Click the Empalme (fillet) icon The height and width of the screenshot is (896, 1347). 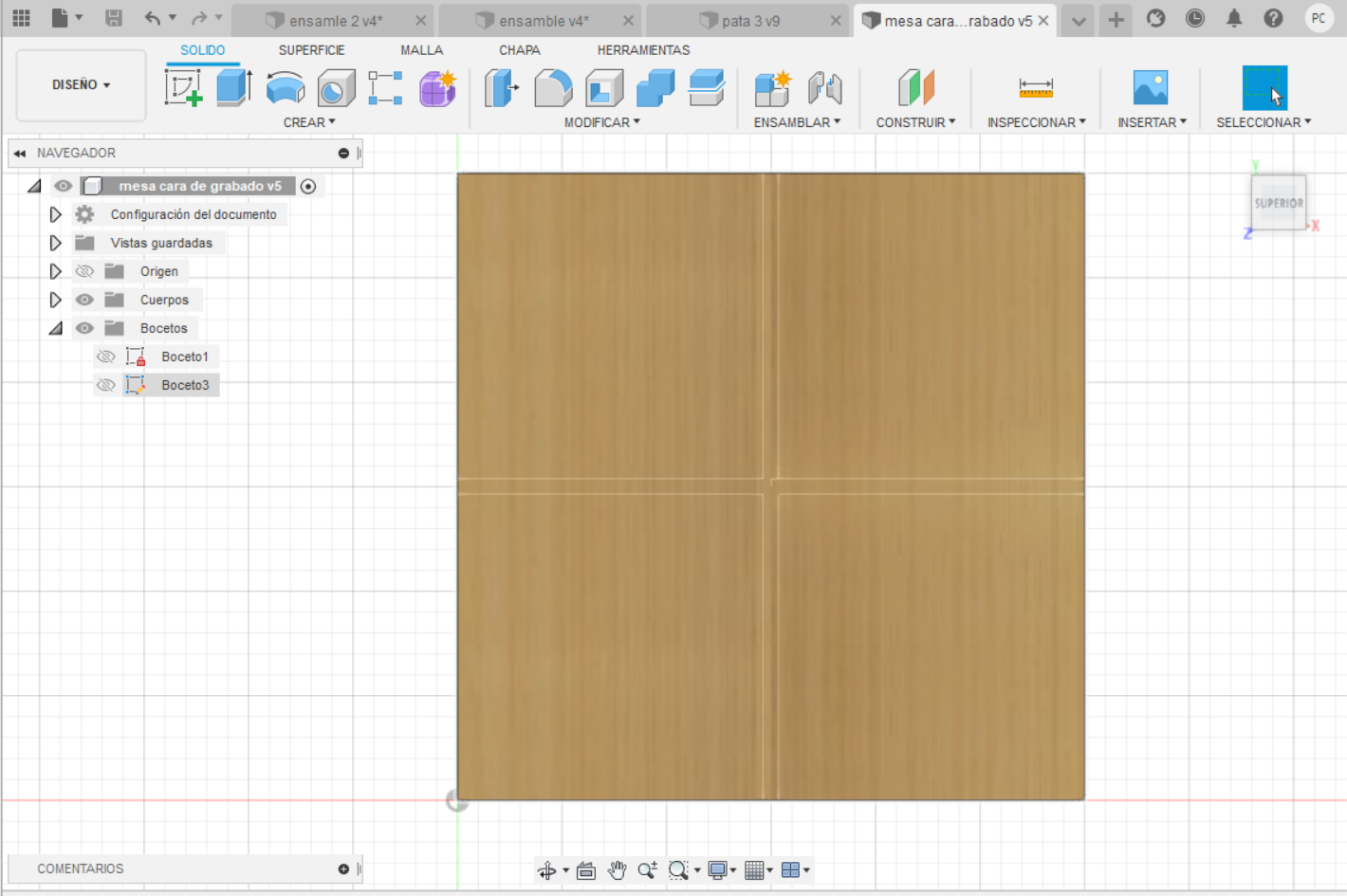pyautogui.click(x=553, y=87)
